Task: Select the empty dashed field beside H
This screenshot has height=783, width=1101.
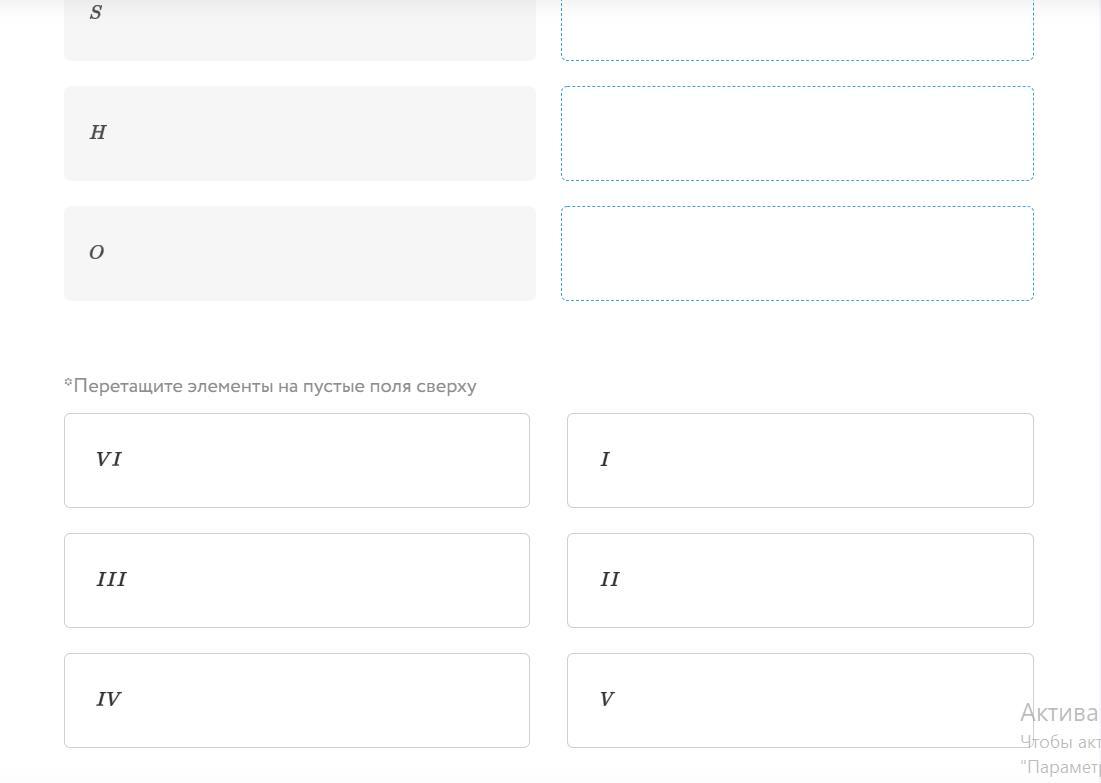Action: pyautogui.click(x=797, y=133)
